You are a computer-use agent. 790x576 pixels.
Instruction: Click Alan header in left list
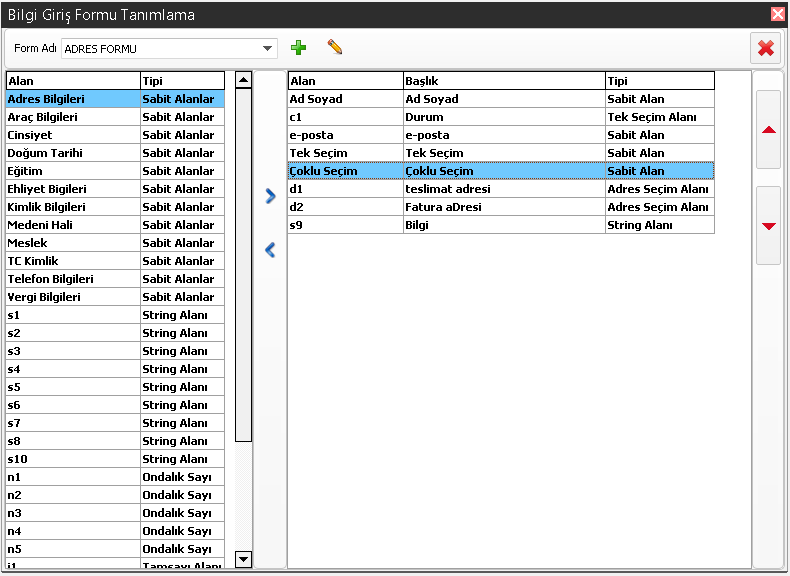coord(73,81)
